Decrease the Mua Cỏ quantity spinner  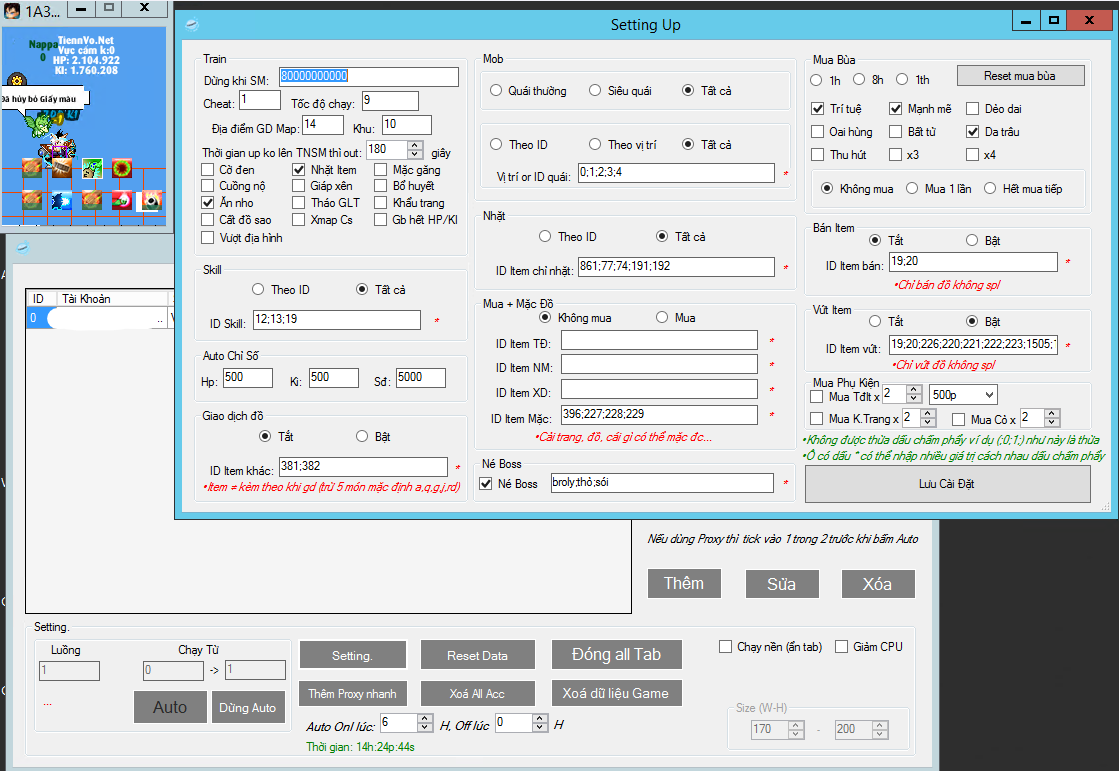(x=1052, y=423)
